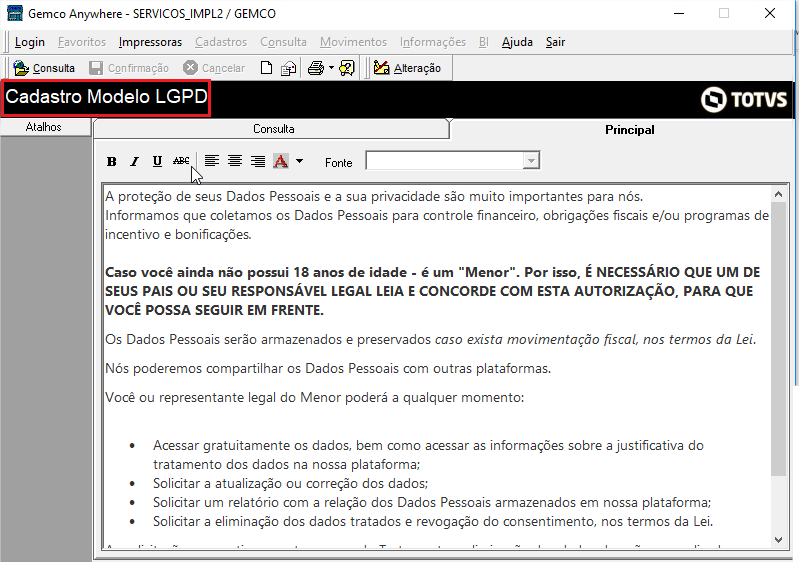Apply strikethrough ABC formatting
The image size is (799, 562).
[x=181, y=161]
